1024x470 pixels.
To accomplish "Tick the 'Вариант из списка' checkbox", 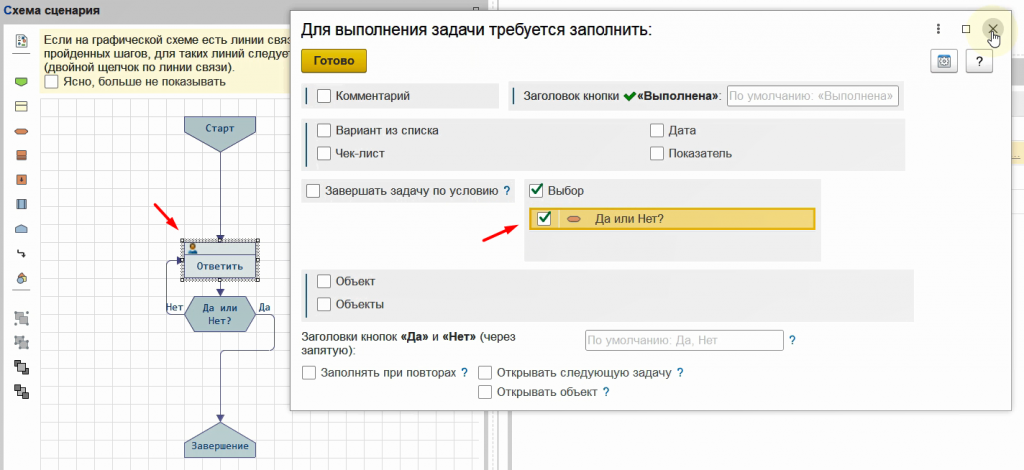I will pos(324,131).
